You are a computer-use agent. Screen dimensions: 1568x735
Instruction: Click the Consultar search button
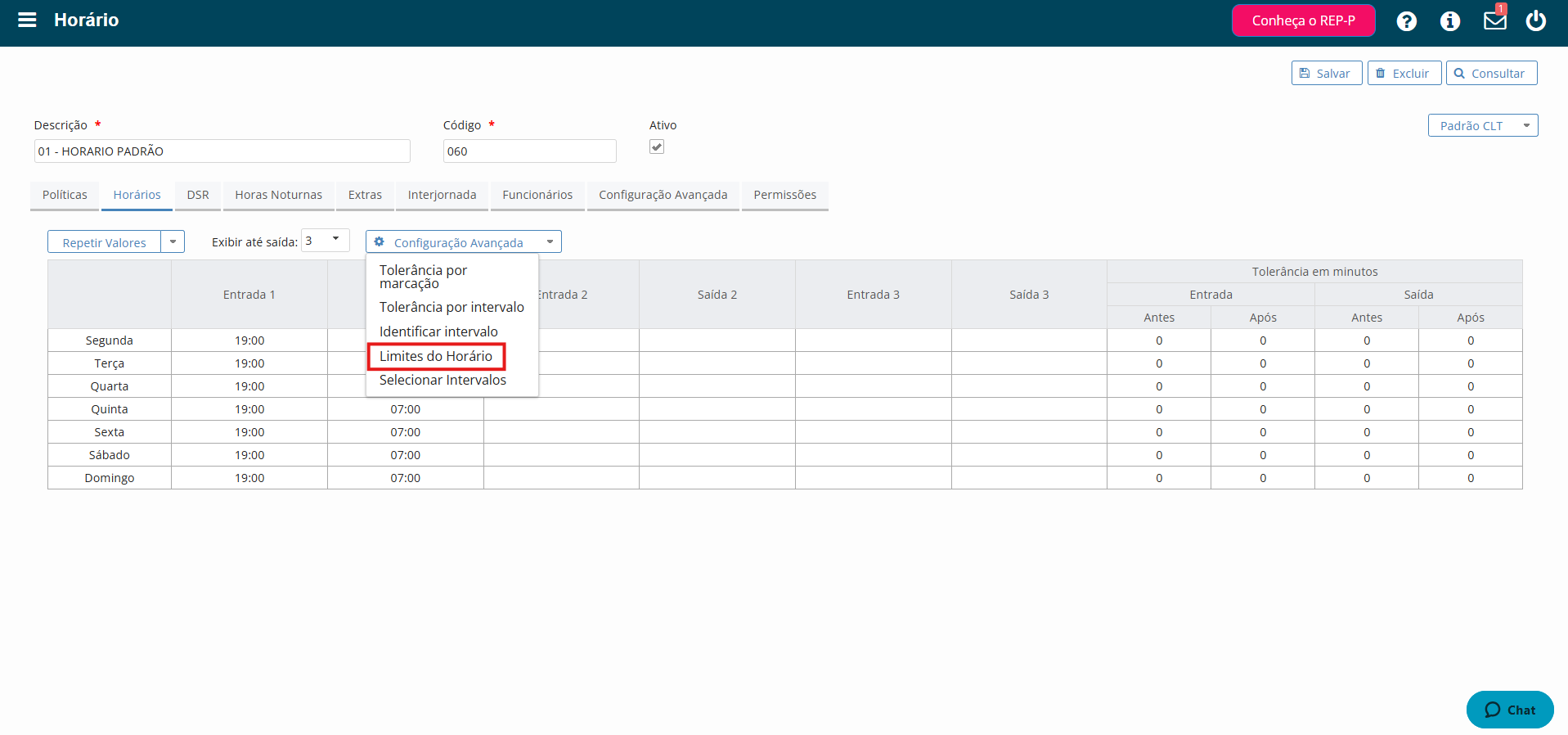[1491, 73]
